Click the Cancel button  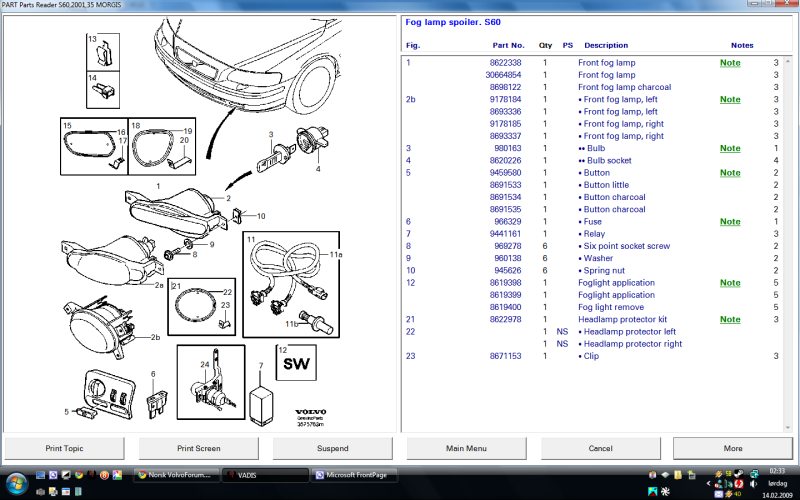pyautogui.click(x=600, y=448)
